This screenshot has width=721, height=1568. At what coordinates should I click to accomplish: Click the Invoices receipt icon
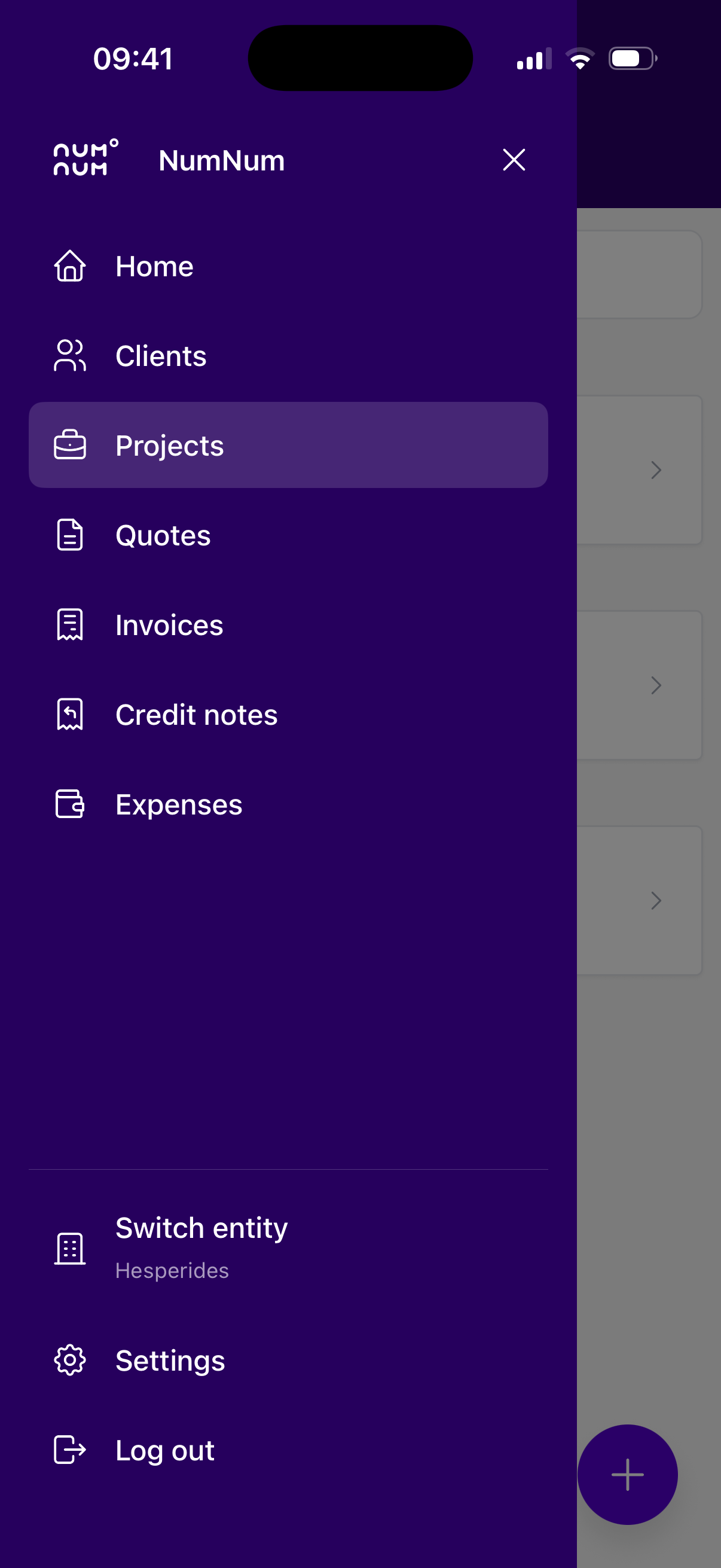pyautogui.click(x=70, y=624)
